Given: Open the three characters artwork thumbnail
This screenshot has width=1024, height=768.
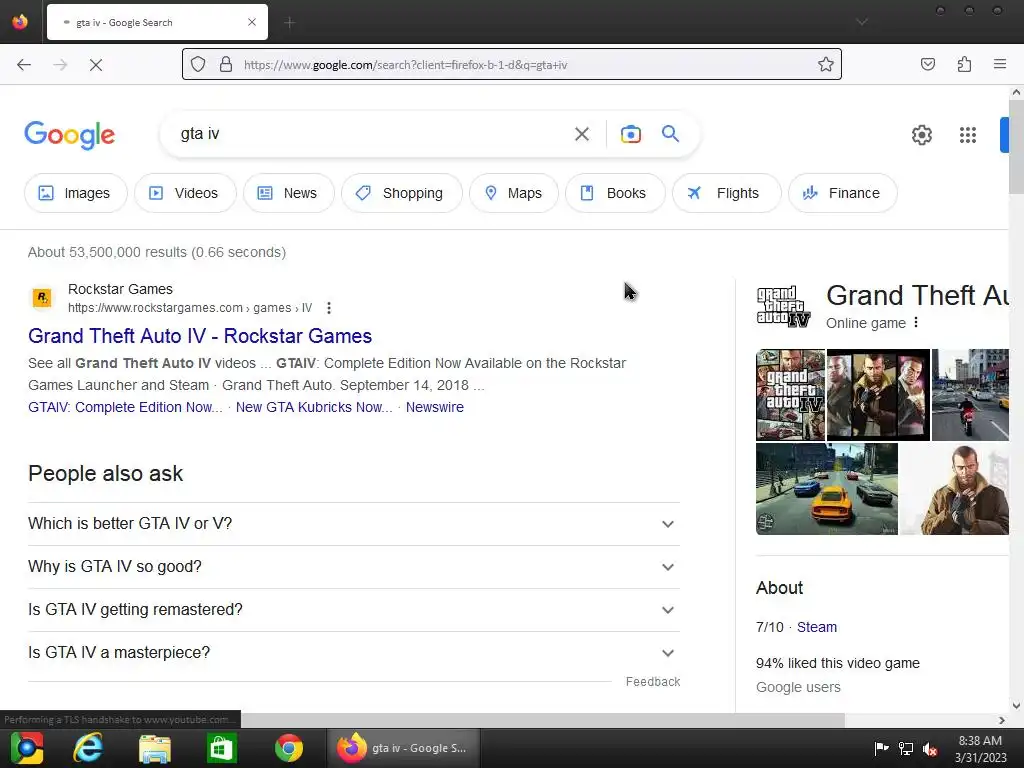Looking at the screenshot, I should [878, 395].
